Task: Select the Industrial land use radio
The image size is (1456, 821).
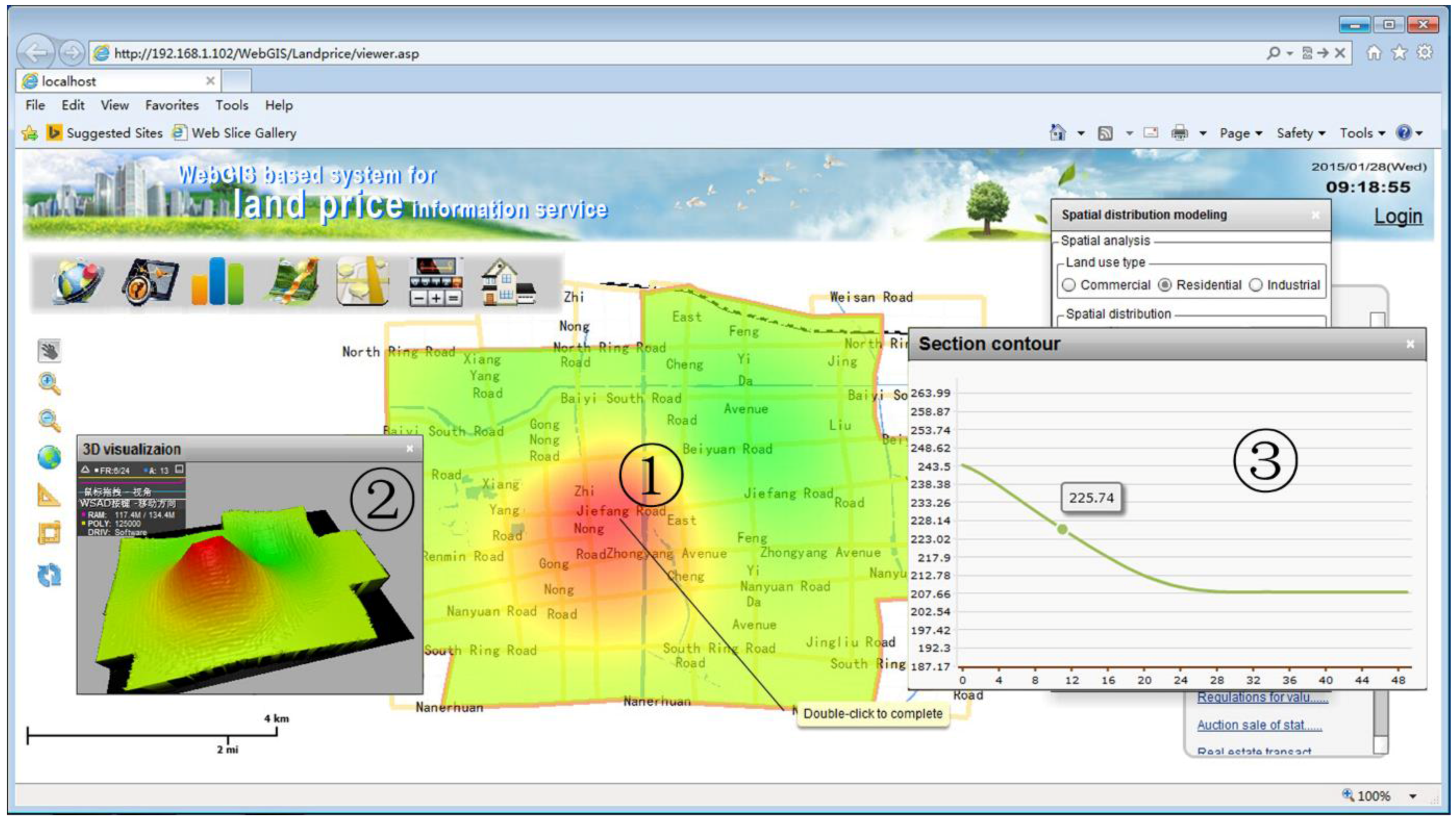Action: tap(1255, 285)
